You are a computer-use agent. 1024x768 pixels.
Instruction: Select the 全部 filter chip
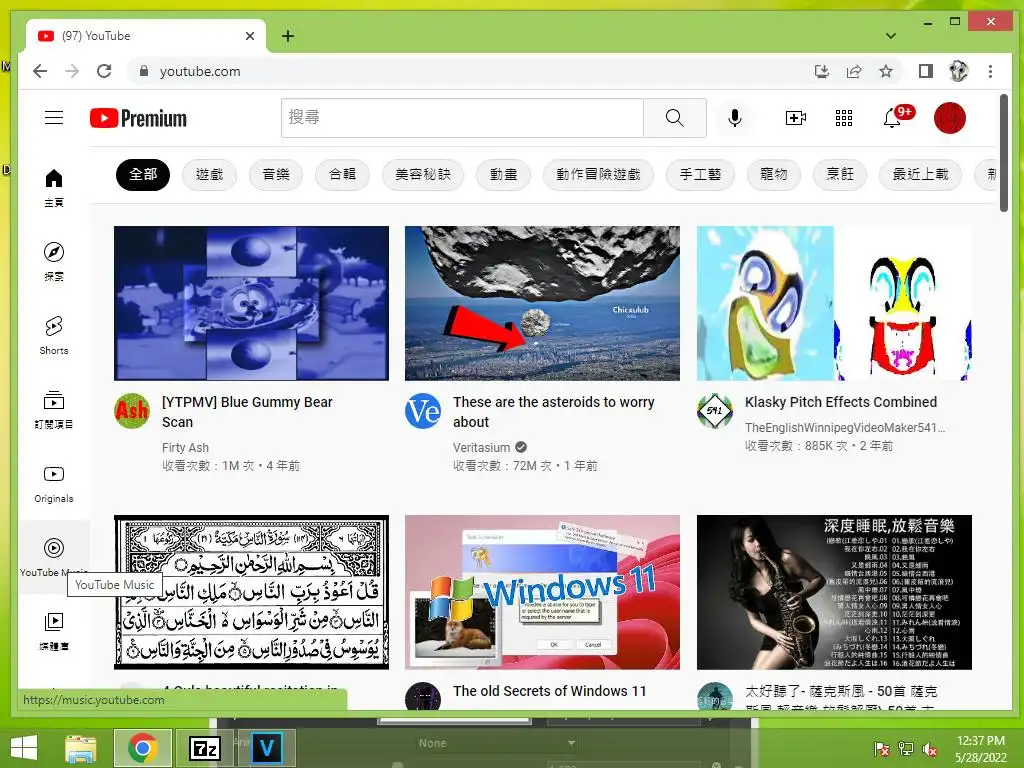pyautogui.click(x=143, y=174)
